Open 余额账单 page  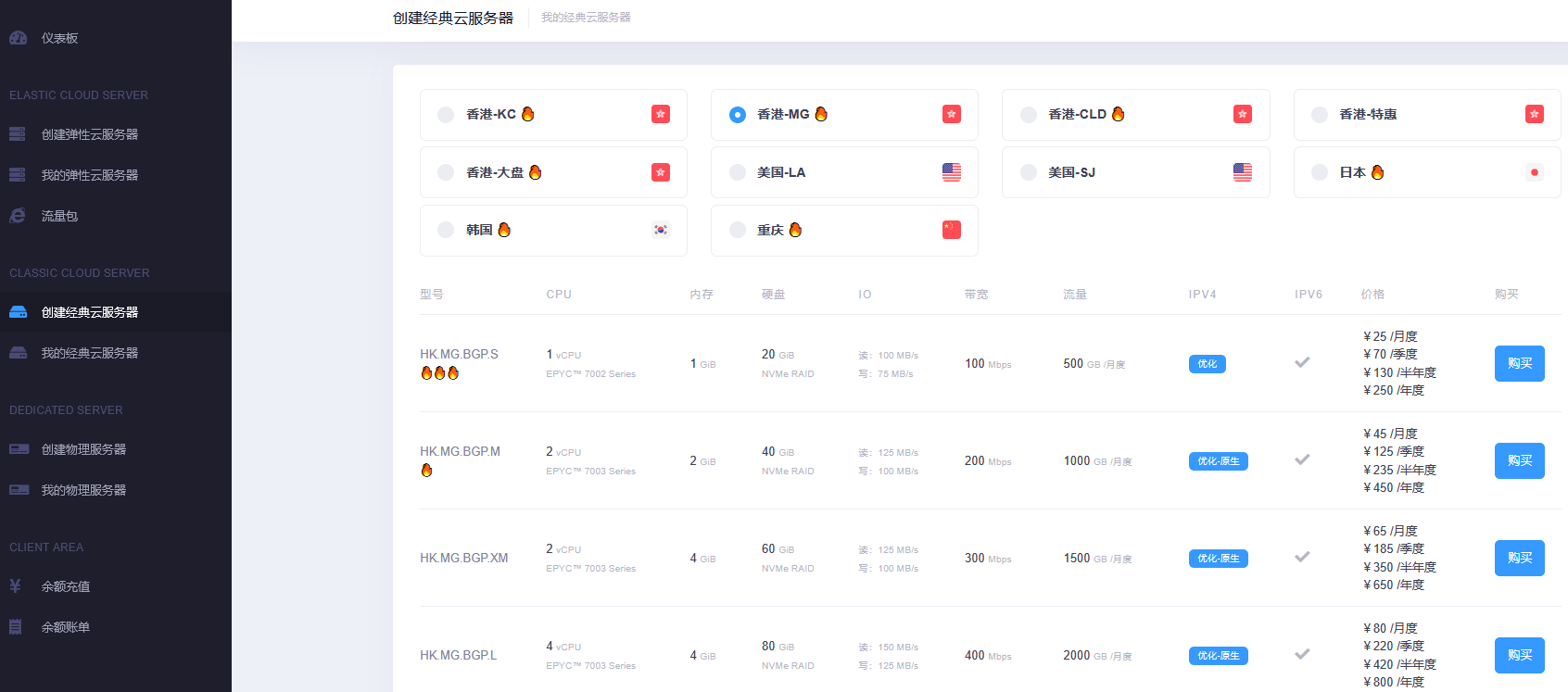click(116, 627)
